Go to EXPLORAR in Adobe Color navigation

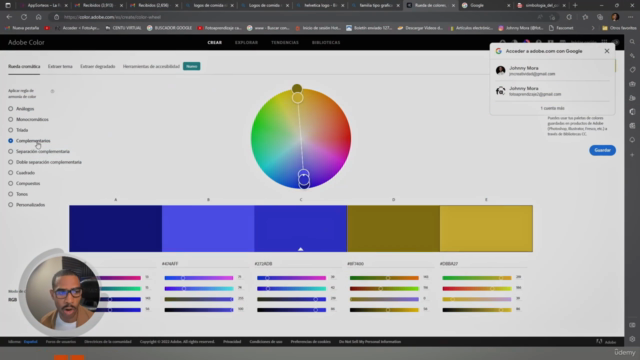246,42
